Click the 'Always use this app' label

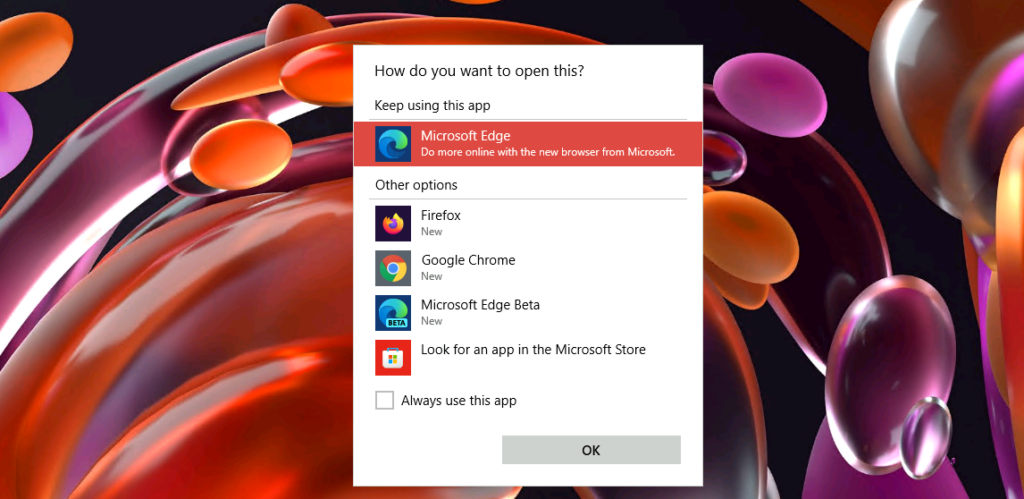point(458,400)
